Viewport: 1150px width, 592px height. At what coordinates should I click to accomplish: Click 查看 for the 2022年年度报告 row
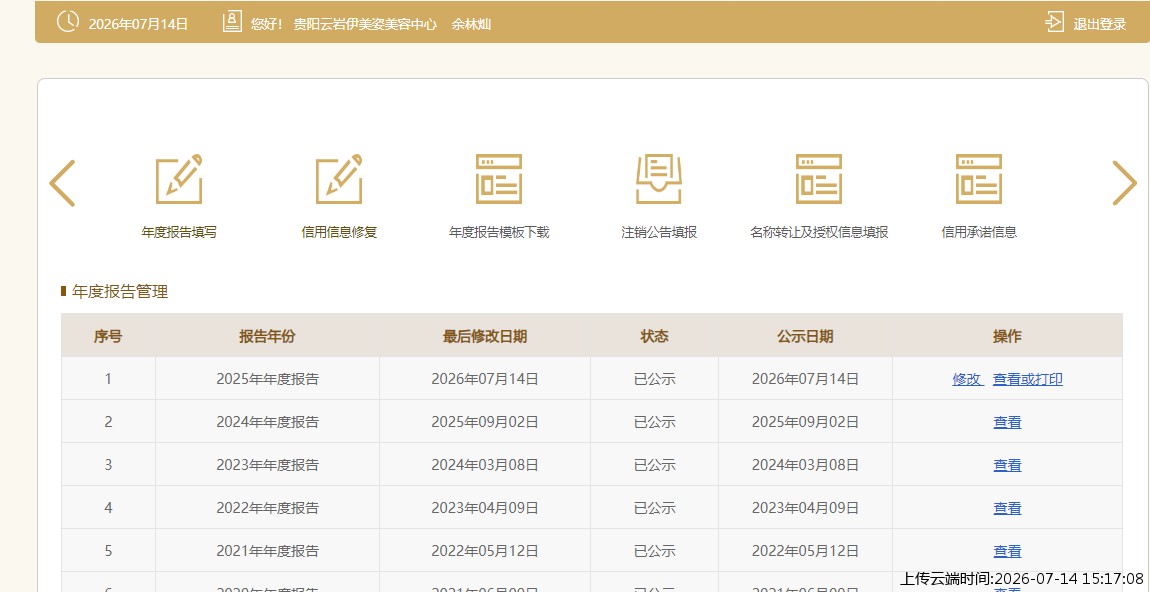pos(1007,508)
